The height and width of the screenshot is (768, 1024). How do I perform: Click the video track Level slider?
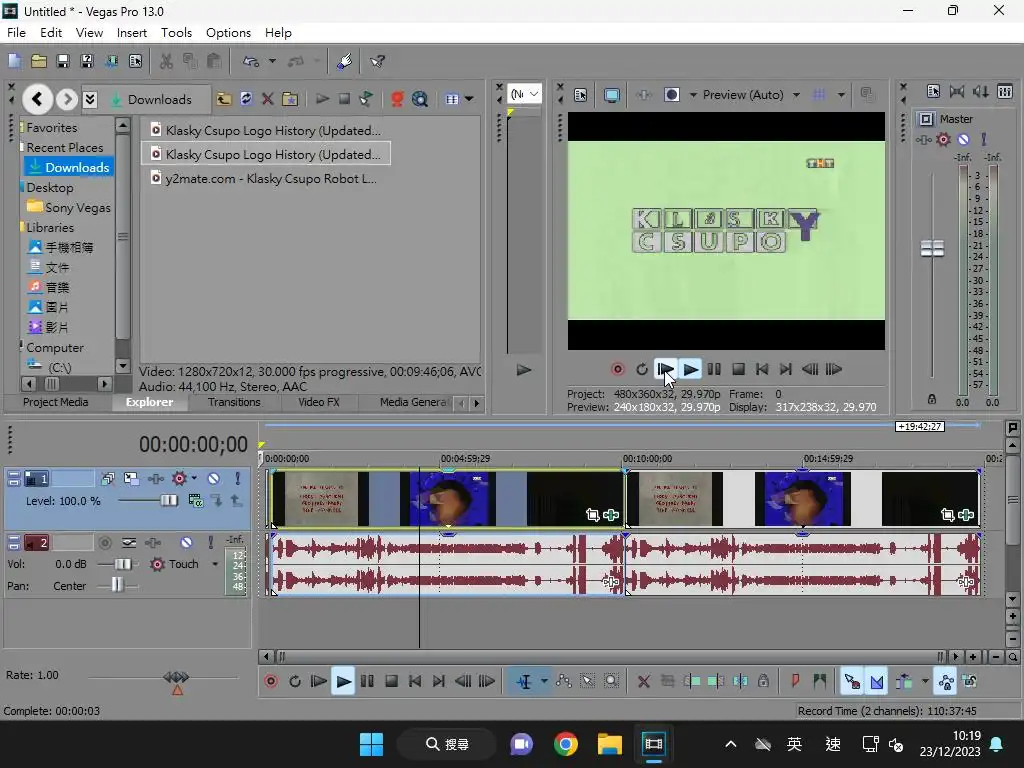pos(168,500)
